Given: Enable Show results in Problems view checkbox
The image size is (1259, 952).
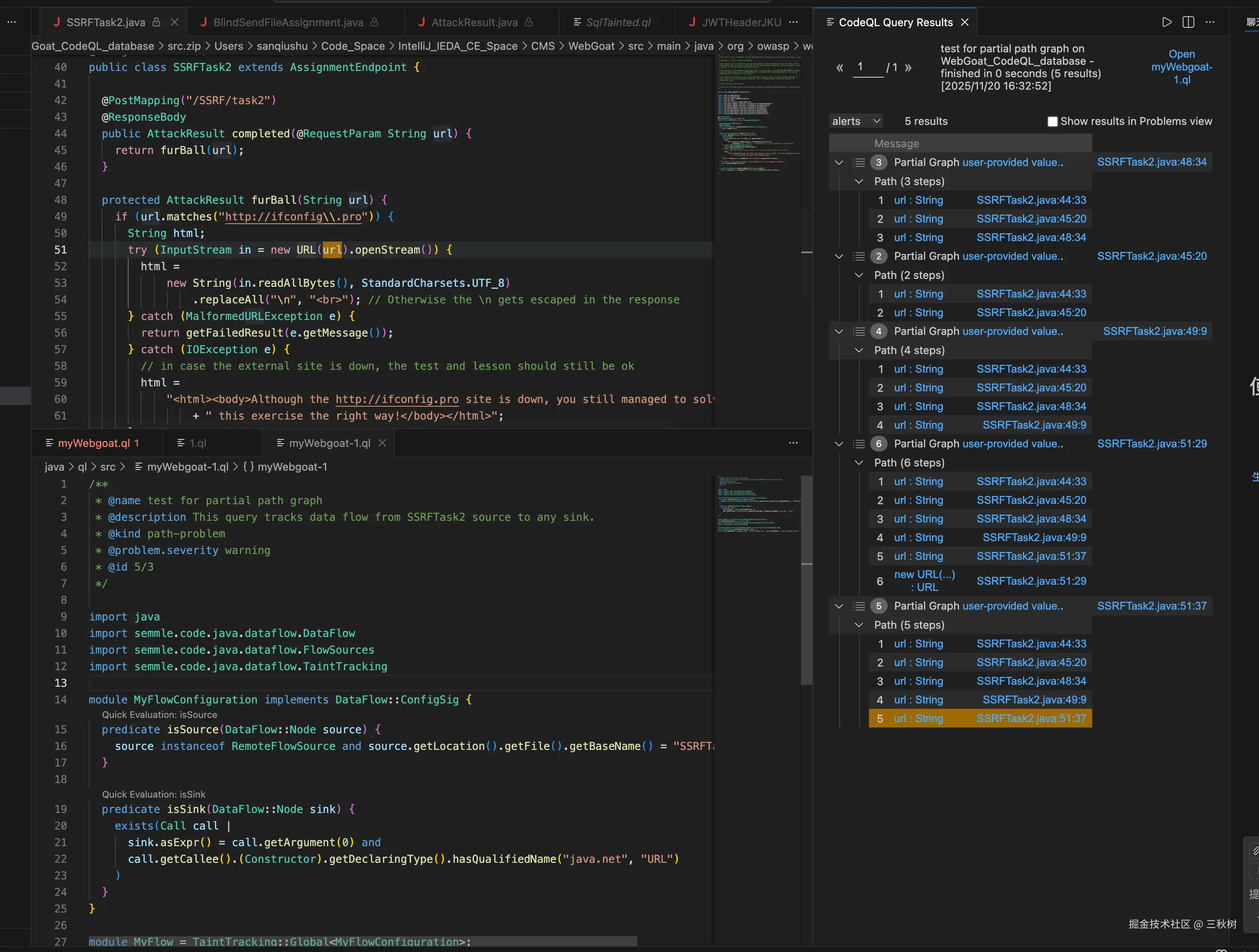Looking at the screenshot, I should click(x=1052, y=122).
